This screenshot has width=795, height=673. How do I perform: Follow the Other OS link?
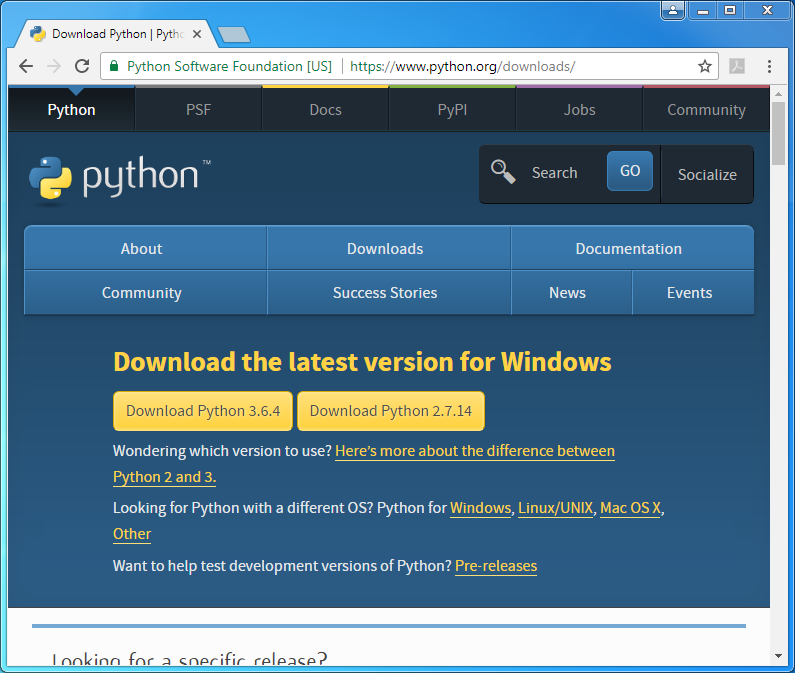[x=132, y=534]
